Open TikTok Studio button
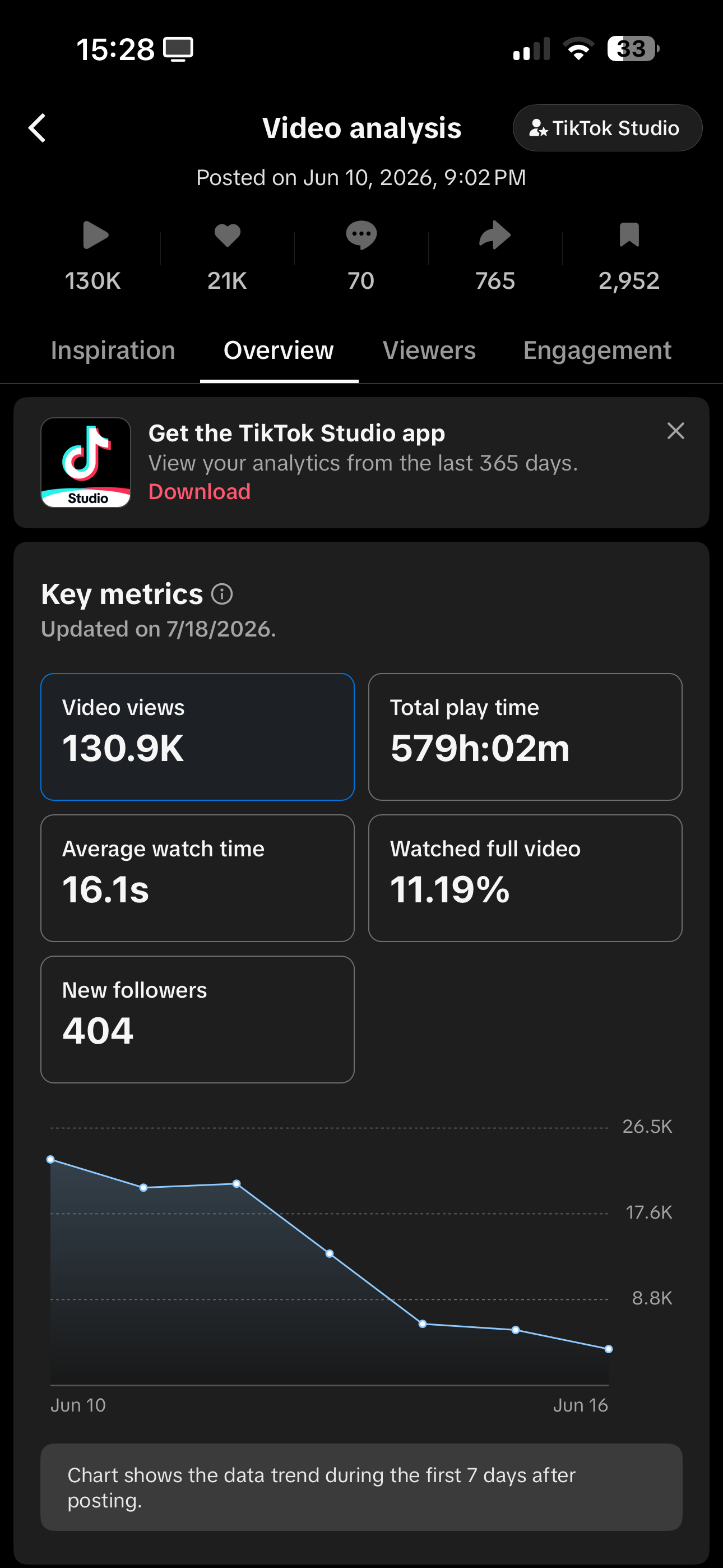Screen dimensions: 723x1568 coord(608,128)
